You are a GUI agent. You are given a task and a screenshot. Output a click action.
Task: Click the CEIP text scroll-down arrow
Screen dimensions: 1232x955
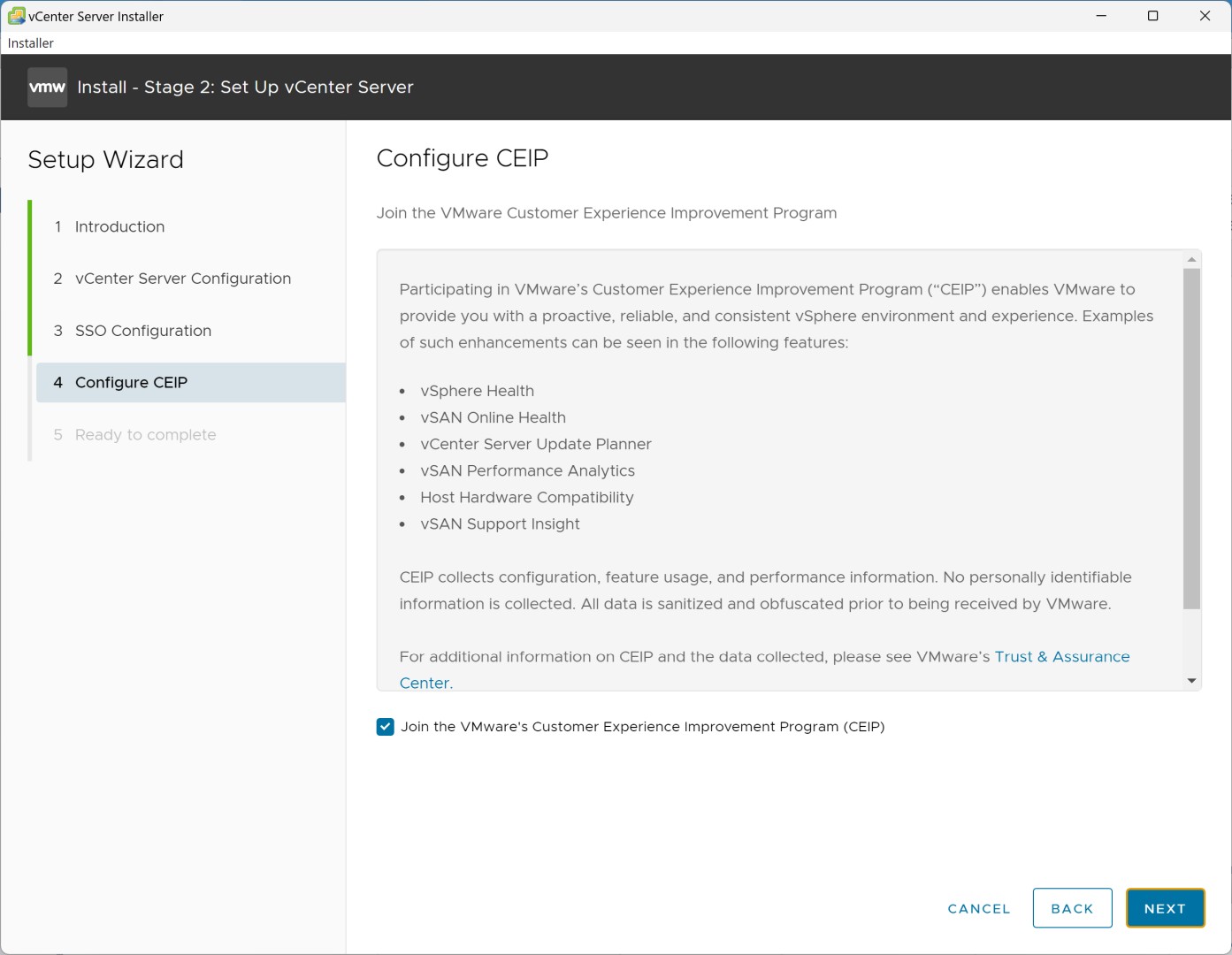(x=1191, y=681)
